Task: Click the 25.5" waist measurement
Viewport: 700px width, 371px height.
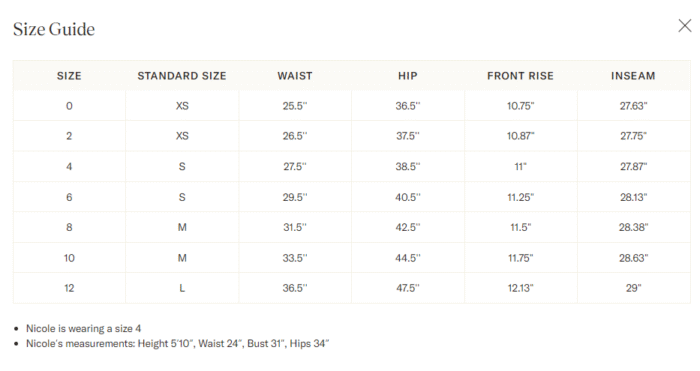Action: pos(295,106)
